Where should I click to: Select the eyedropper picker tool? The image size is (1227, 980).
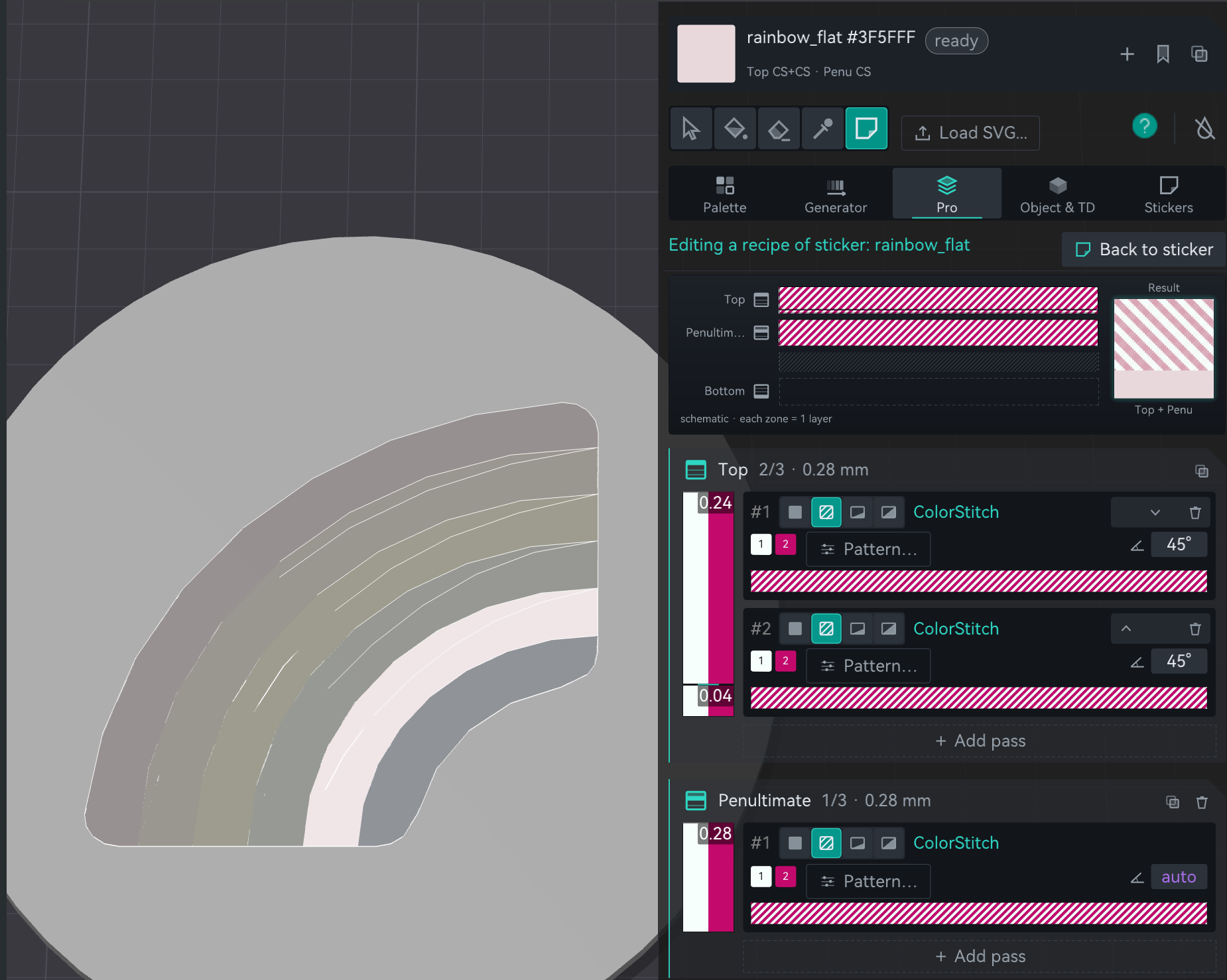pos(822,129)
